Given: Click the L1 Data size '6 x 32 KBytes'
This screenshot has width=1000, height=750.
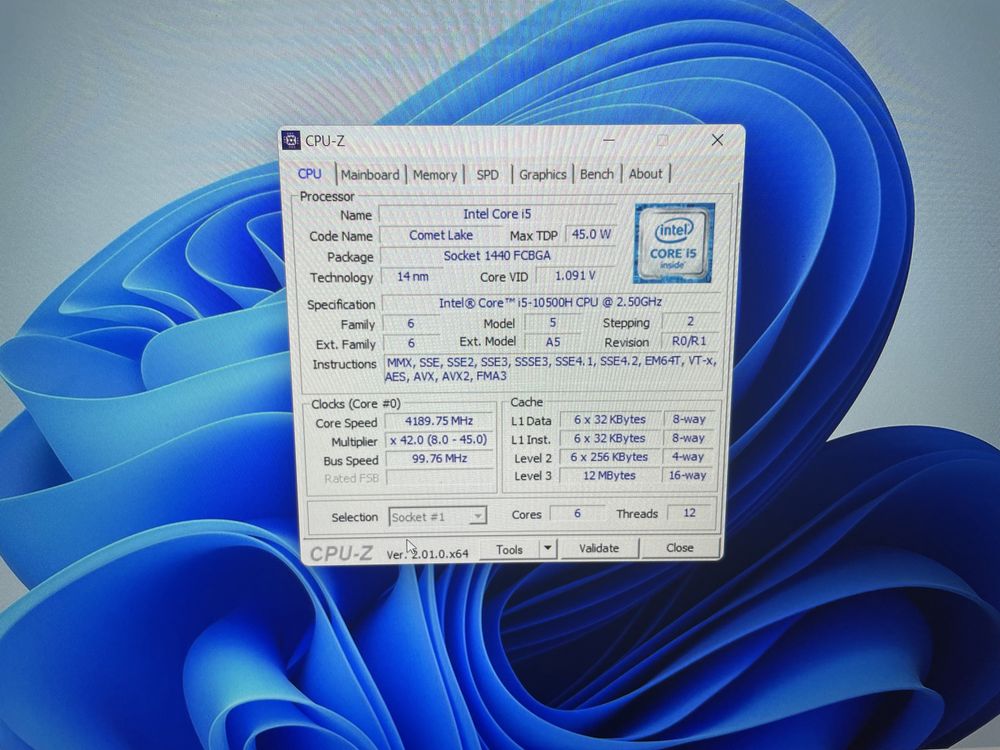Looking at the screenshot, I should click(610, 420).
